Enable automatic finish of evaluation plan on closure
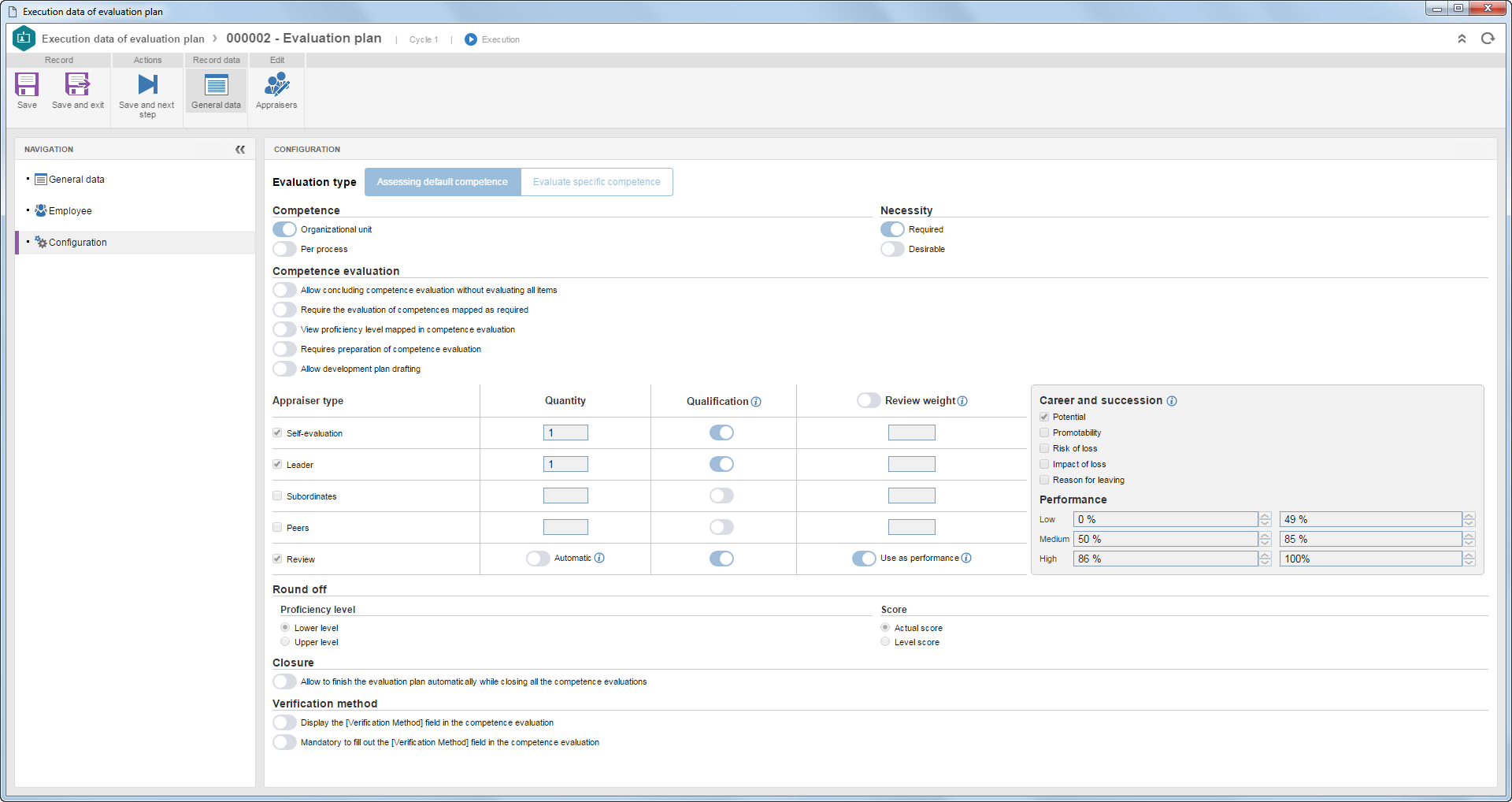The height and width of the screenshot is (802, 1512). point(284,681)
